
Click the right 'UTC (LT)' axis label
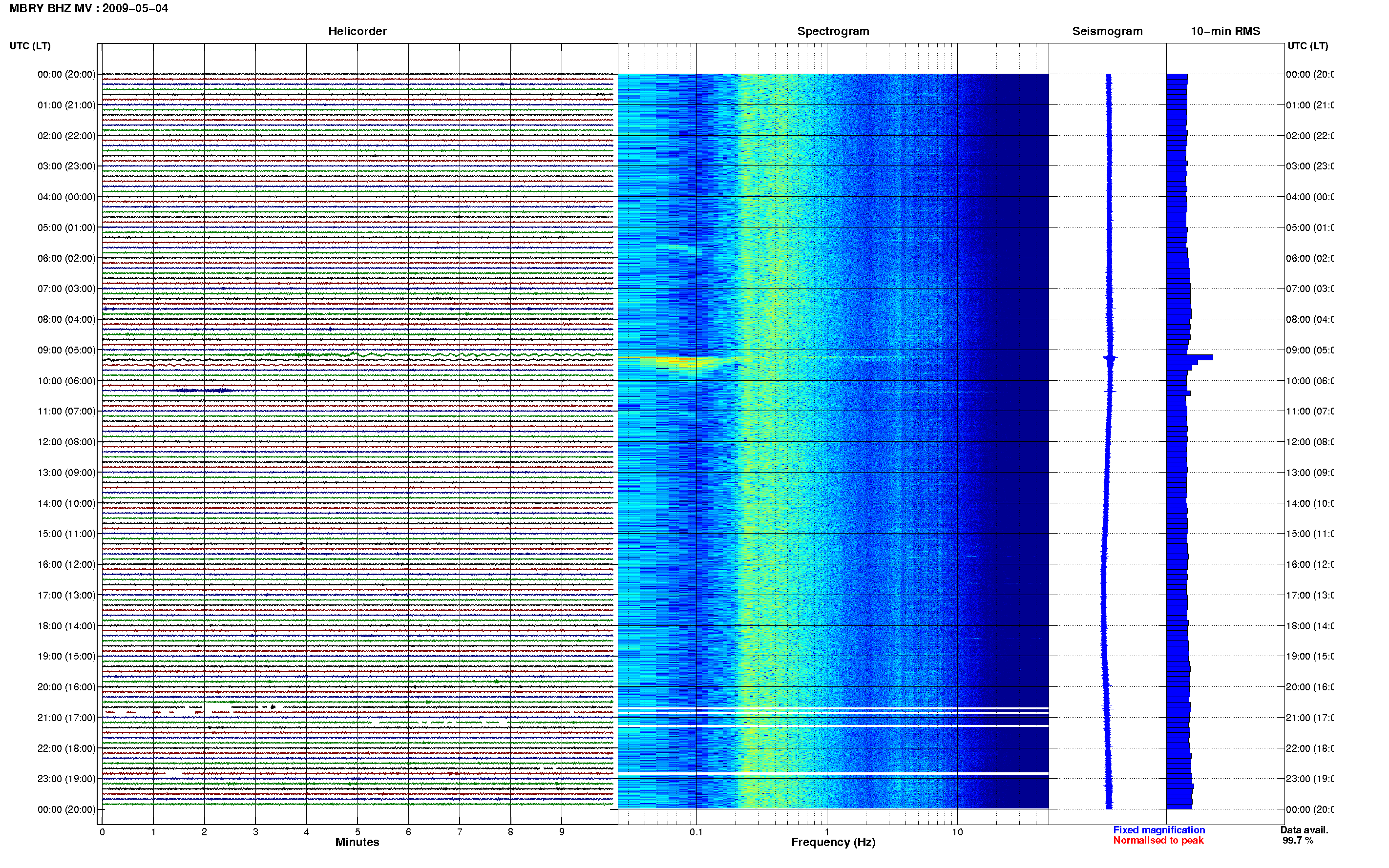1307,46
